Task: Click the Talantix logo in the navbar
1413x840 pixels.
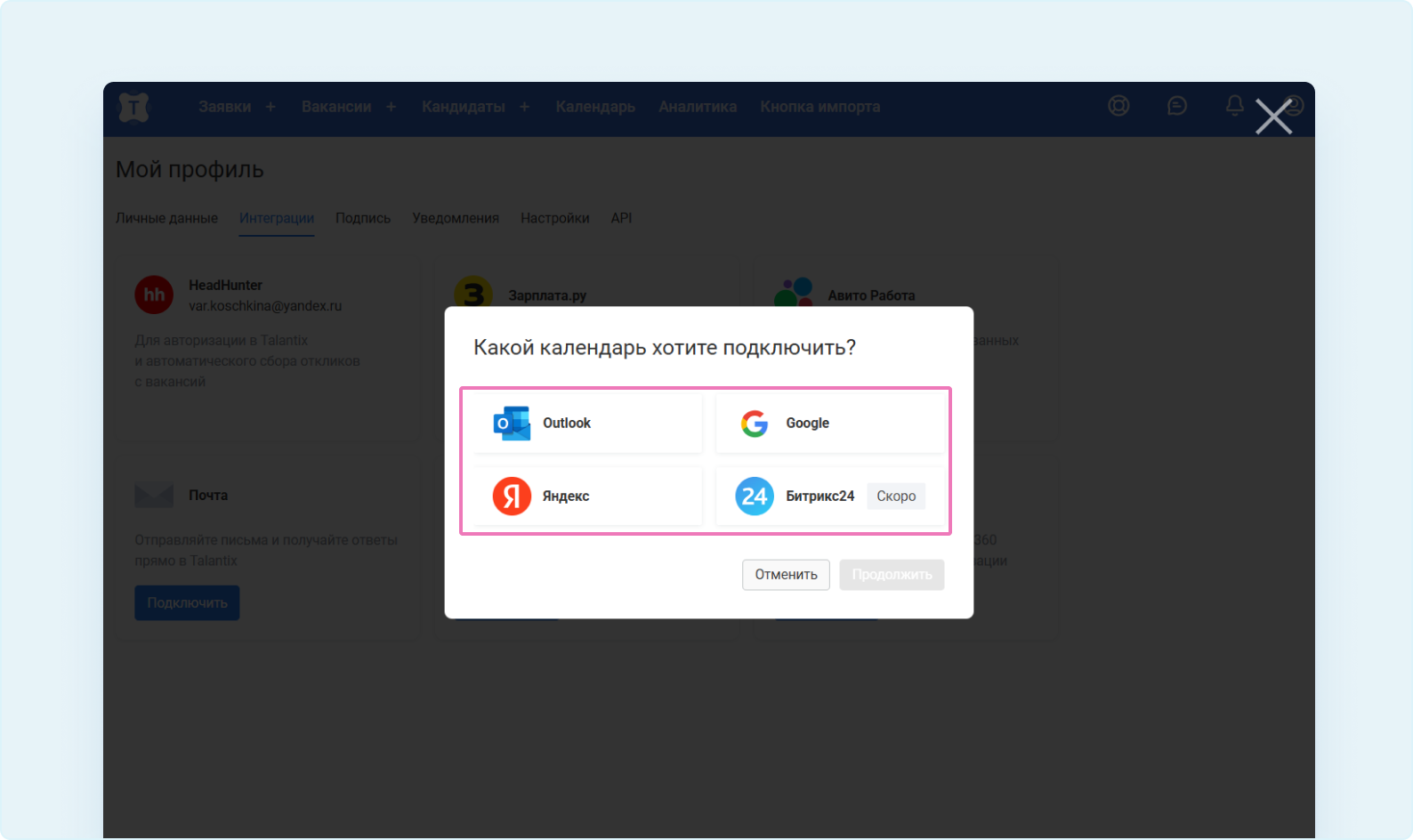Action: [x=133, y=108]
